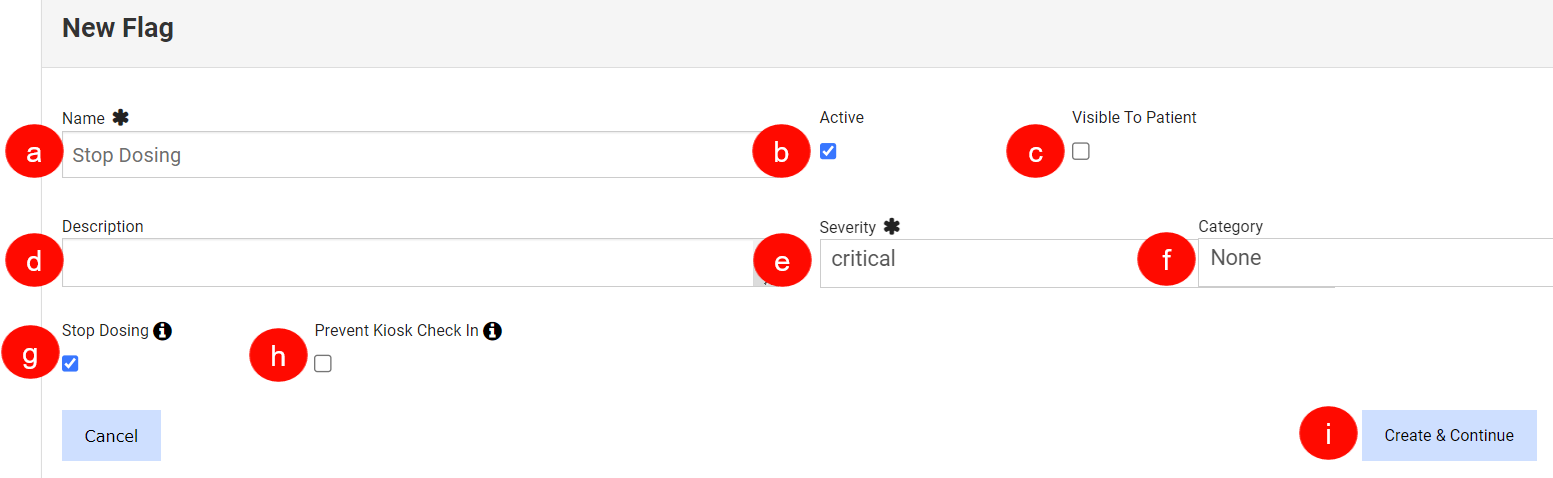Click the red marker labeled "i"
1553x478 pixels.
click(x=1328, y=435)
